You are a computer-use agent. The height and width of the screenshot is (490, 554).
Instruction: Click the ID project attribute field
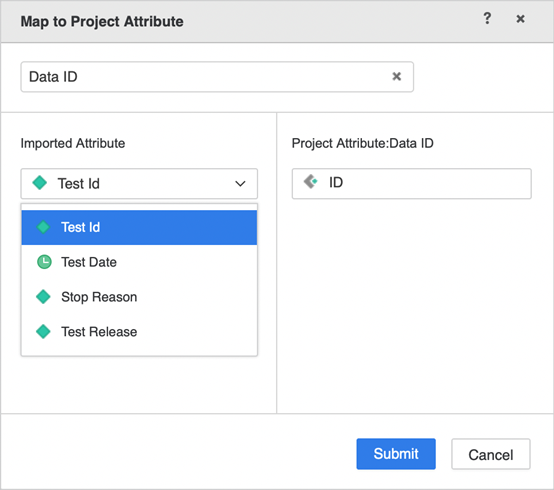coord(412,184)
